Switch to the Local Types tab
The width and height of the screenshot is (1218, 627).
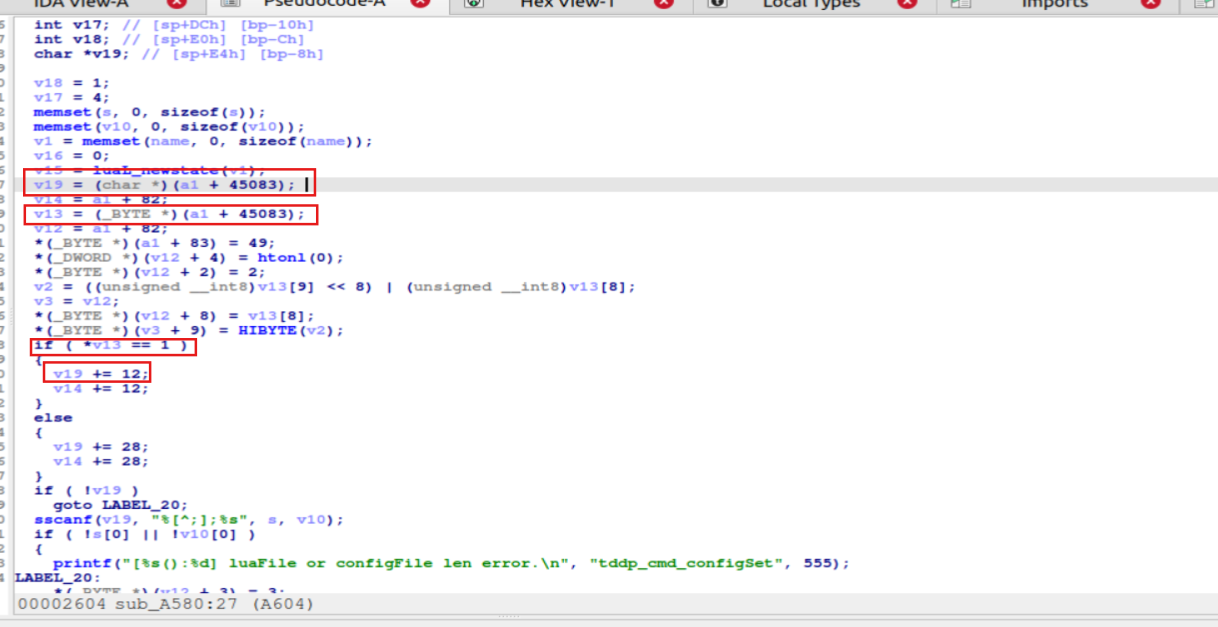point(811,4)
